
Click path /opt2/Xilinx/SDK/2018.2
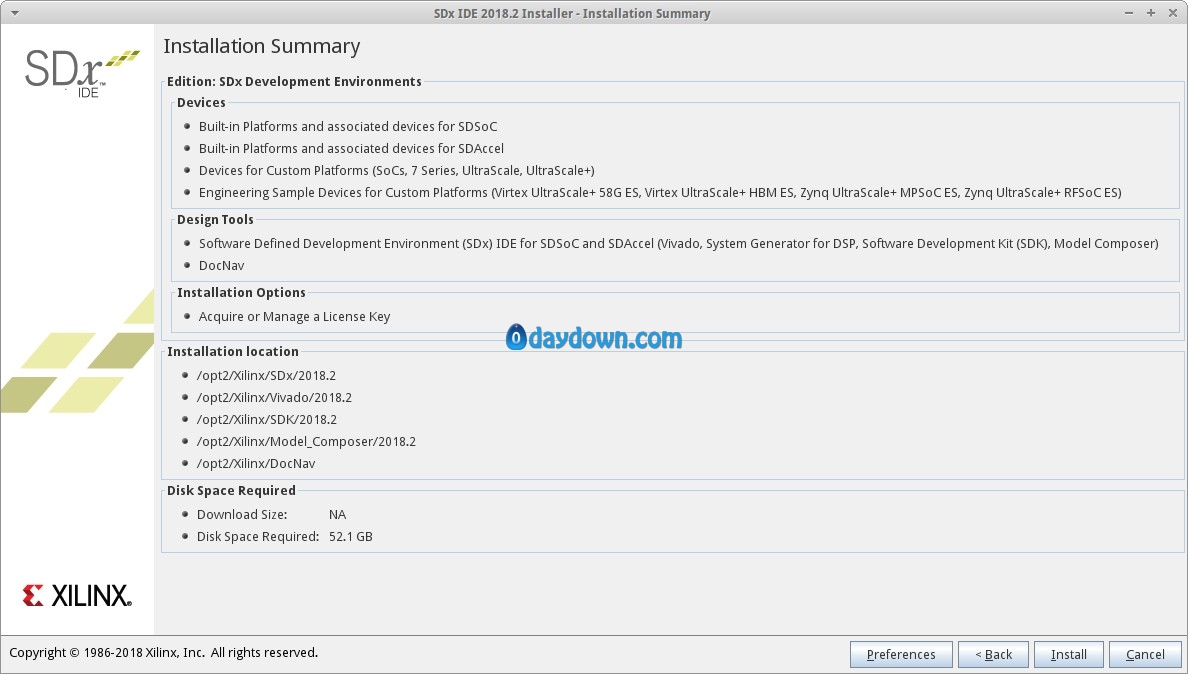(x=267, y=419)
